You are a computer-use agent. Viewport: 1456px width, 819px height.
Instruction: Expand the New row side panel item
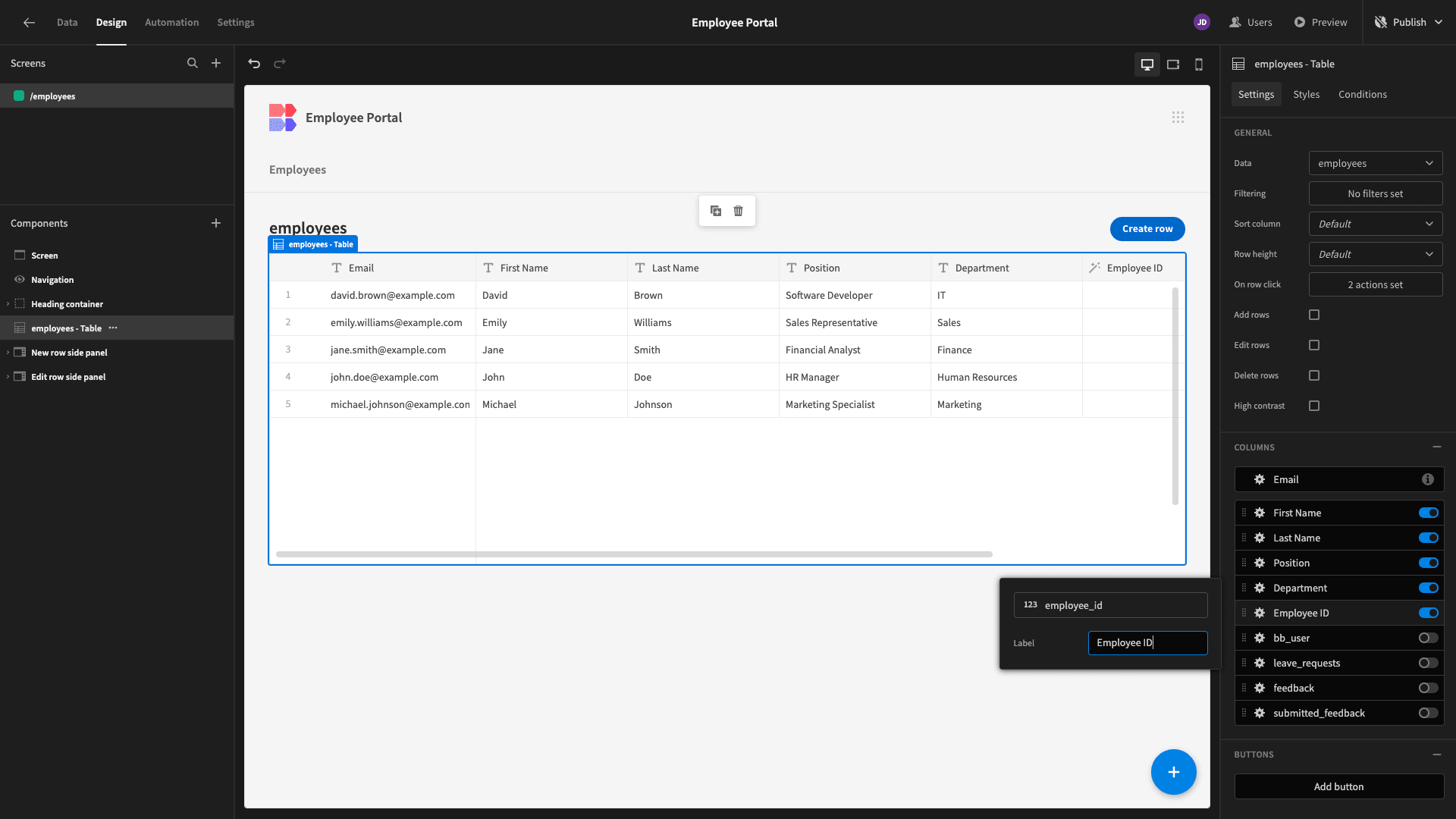coord(8,353)
